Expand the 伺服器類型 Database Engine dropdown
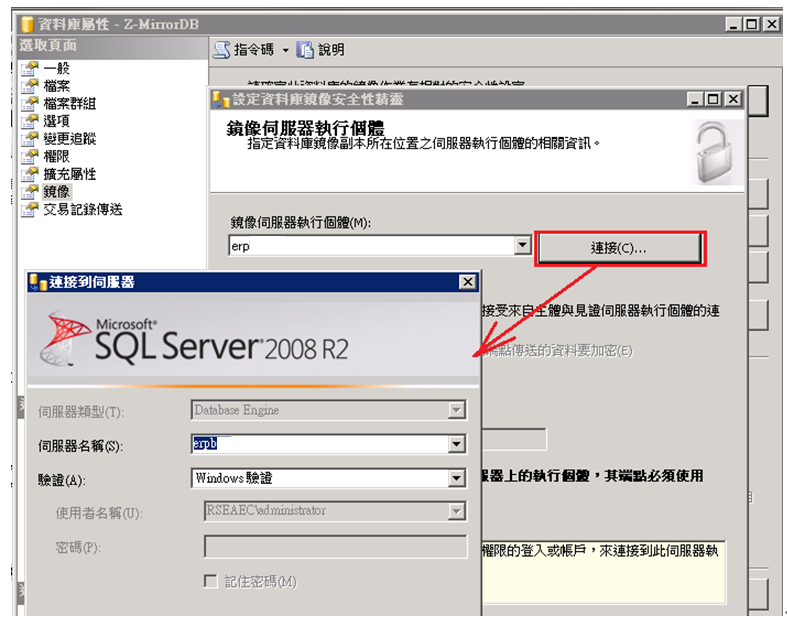787x621 pixels. (x=456, y=410)
